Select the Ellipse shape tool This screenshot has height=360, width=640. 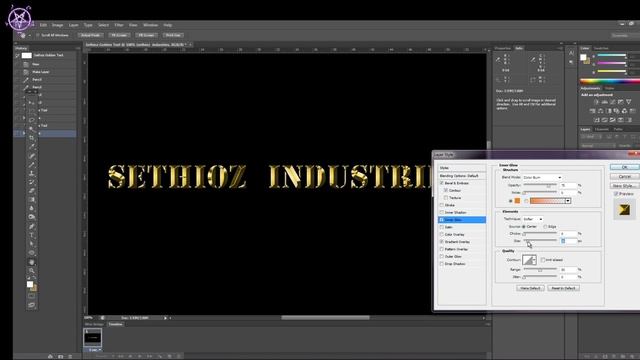[x=32, y=253]
